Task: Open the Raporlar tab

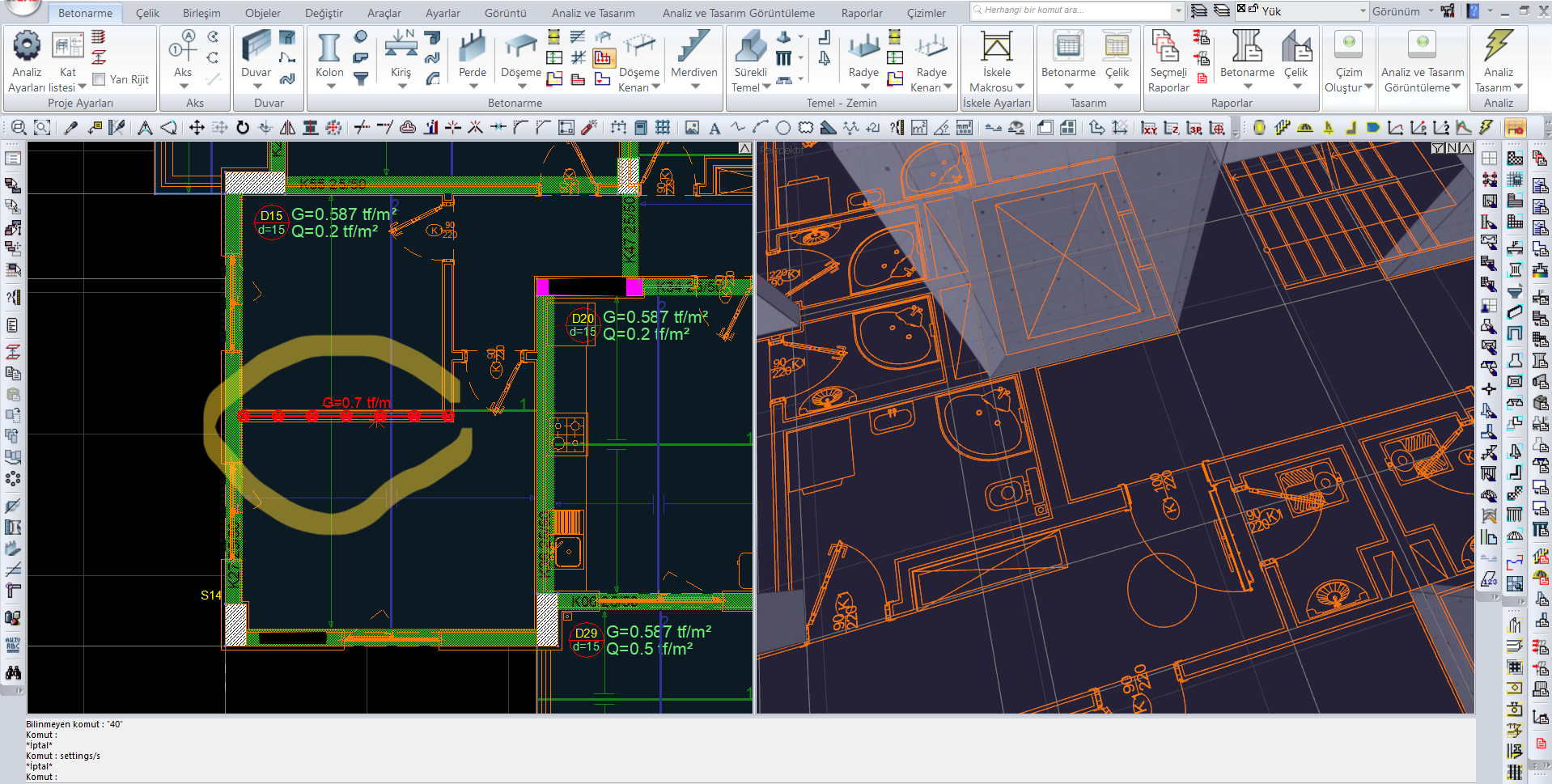Action: point(862,13)
